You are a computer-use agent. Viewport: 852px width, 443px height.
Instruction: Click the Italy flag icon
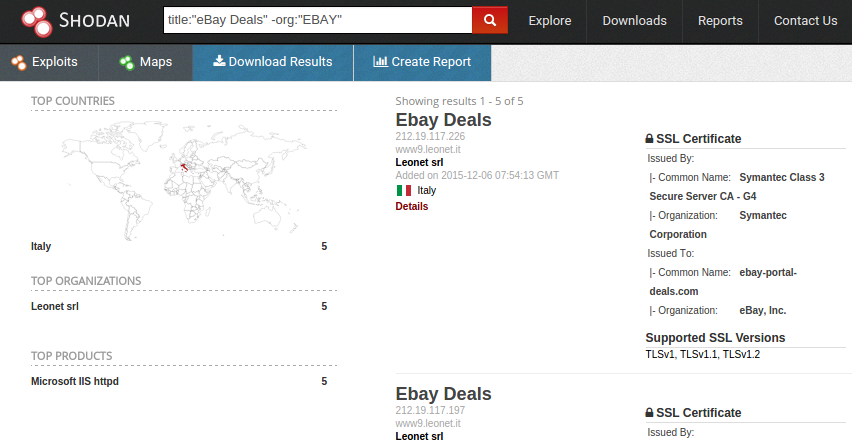pyautogui.click(x=404, y=190)
